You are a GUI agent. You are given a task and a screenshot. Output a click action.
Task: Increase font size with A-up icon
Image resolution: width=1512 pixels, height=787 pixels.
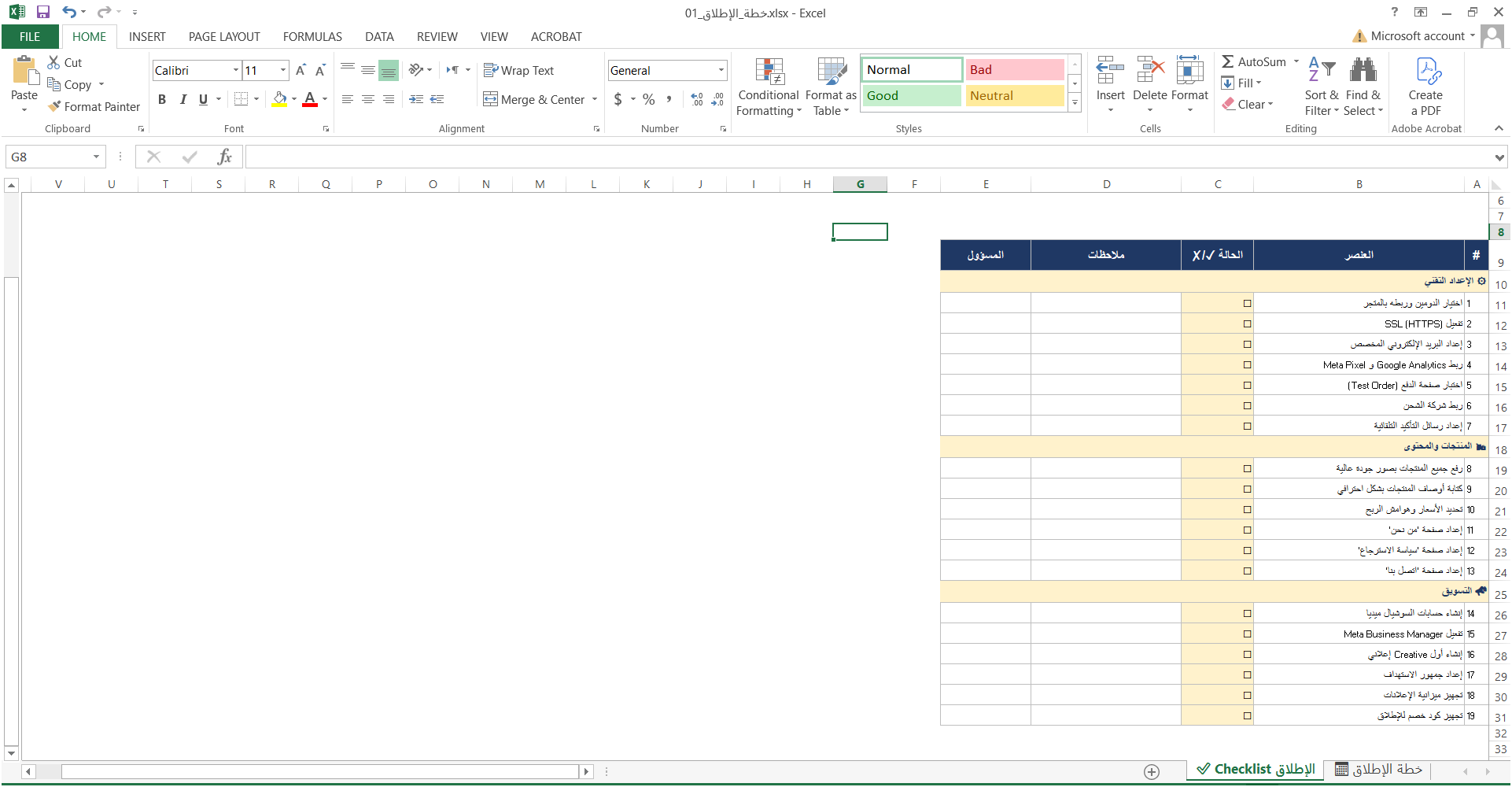tap(301, 70)
